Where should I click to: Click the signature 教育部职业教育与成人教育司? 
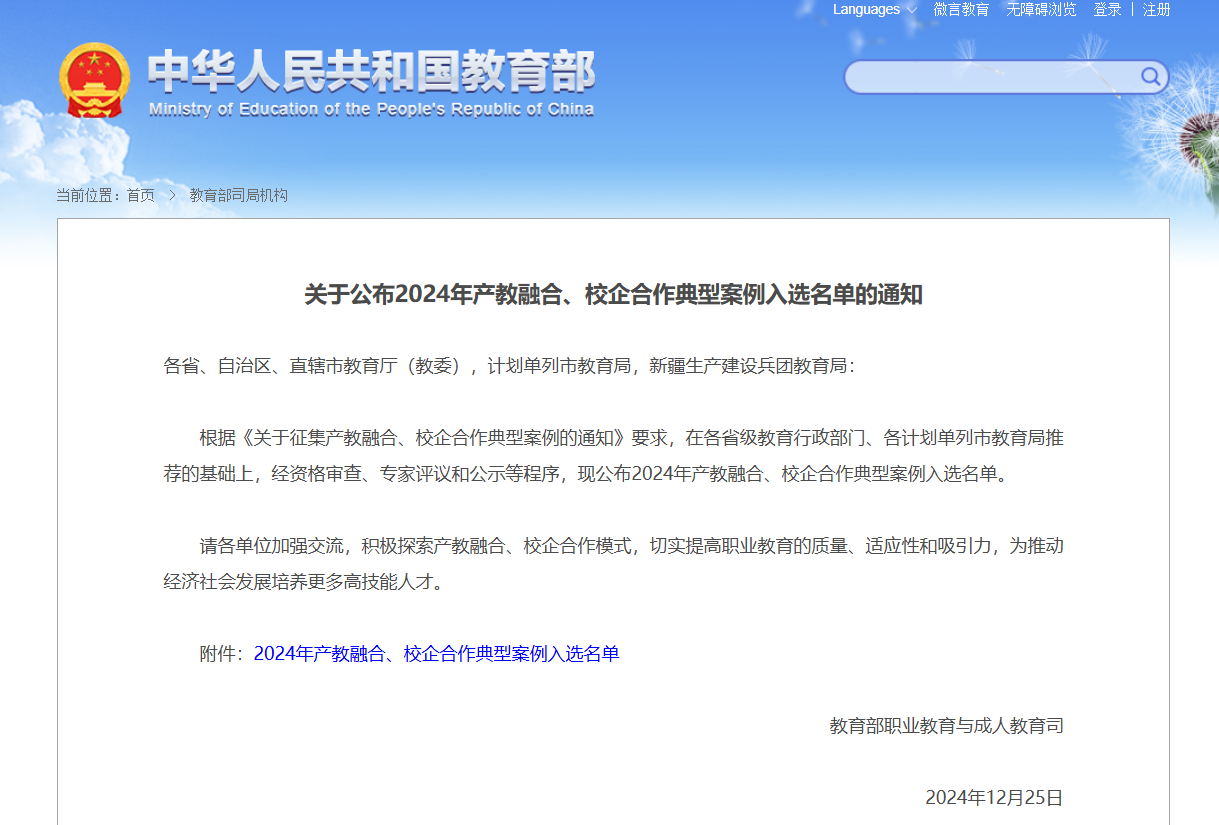[x=946, y=726]
